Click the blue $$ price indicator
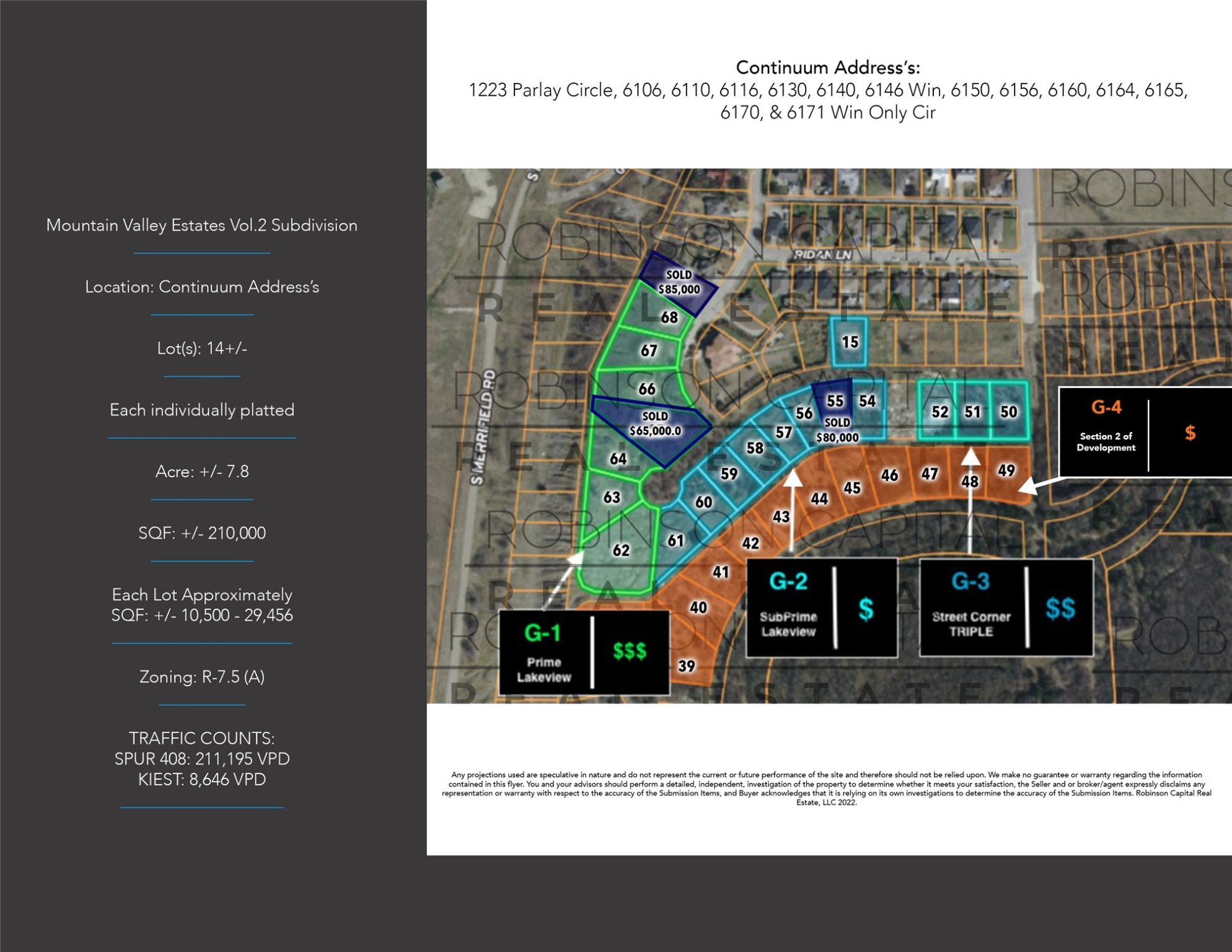The height and width of the screenshot is (952, 1232). 1060,609
